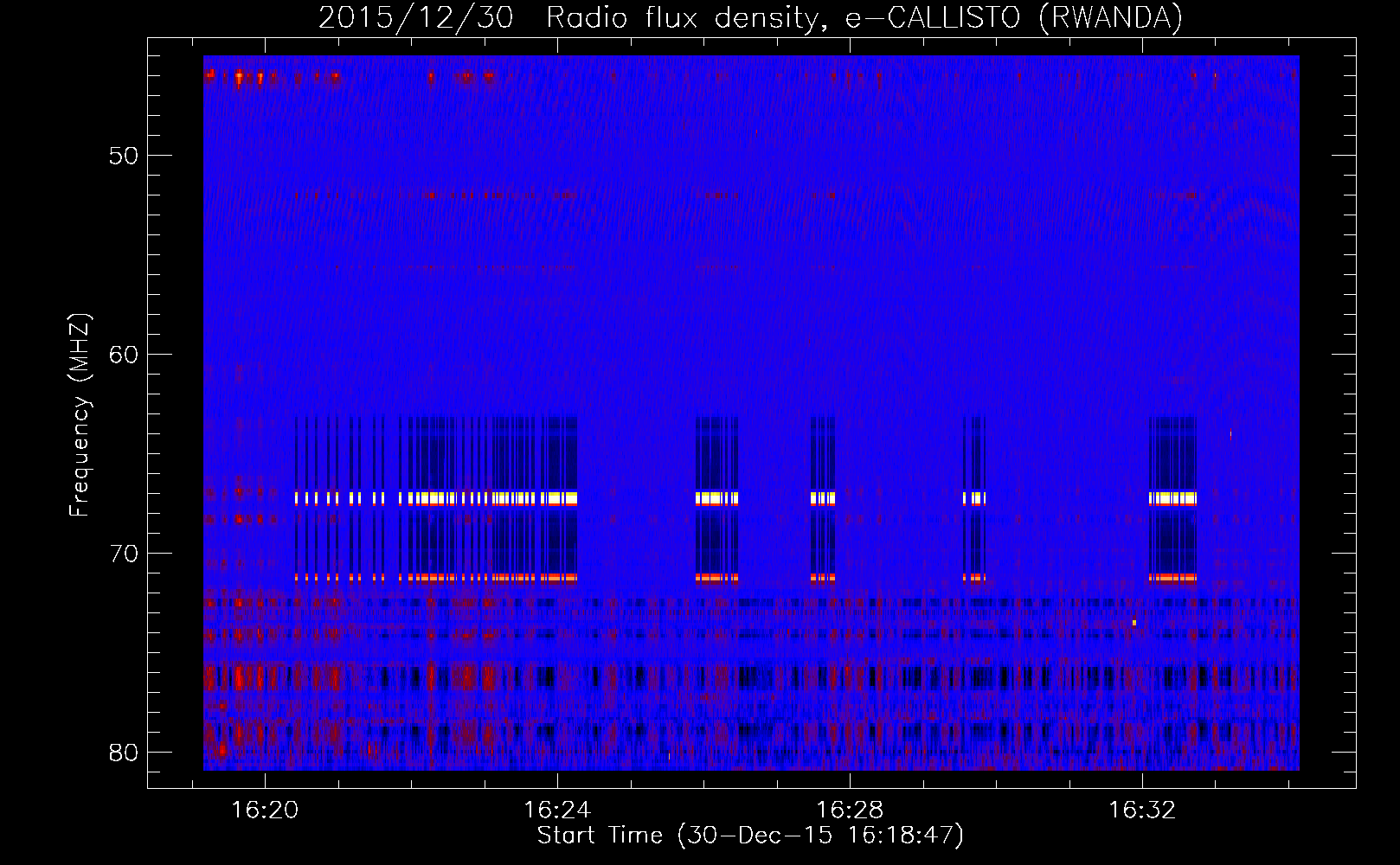Viewport: 1400px width, 865px height.
Task: Click the 16:20 time tick label
Action: (265, 810)
